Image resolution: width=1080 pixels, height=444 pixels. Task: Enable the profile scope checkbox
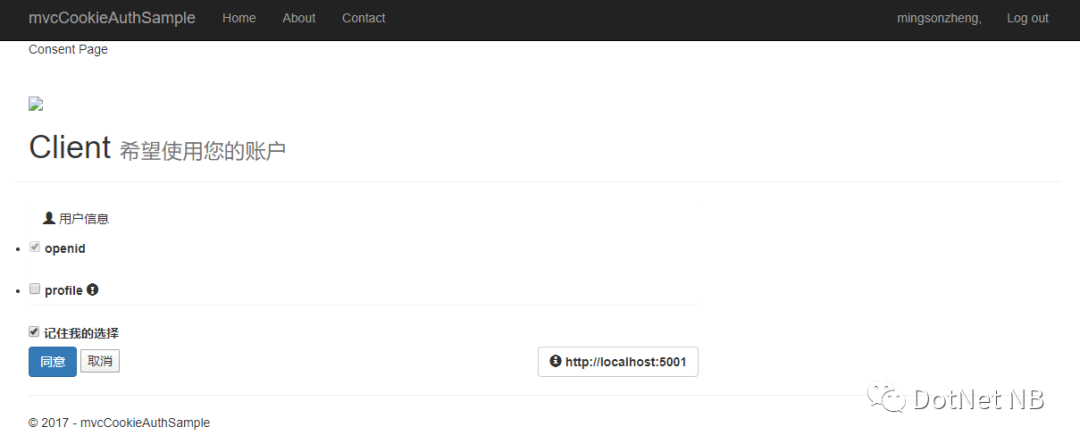(34, 289)
